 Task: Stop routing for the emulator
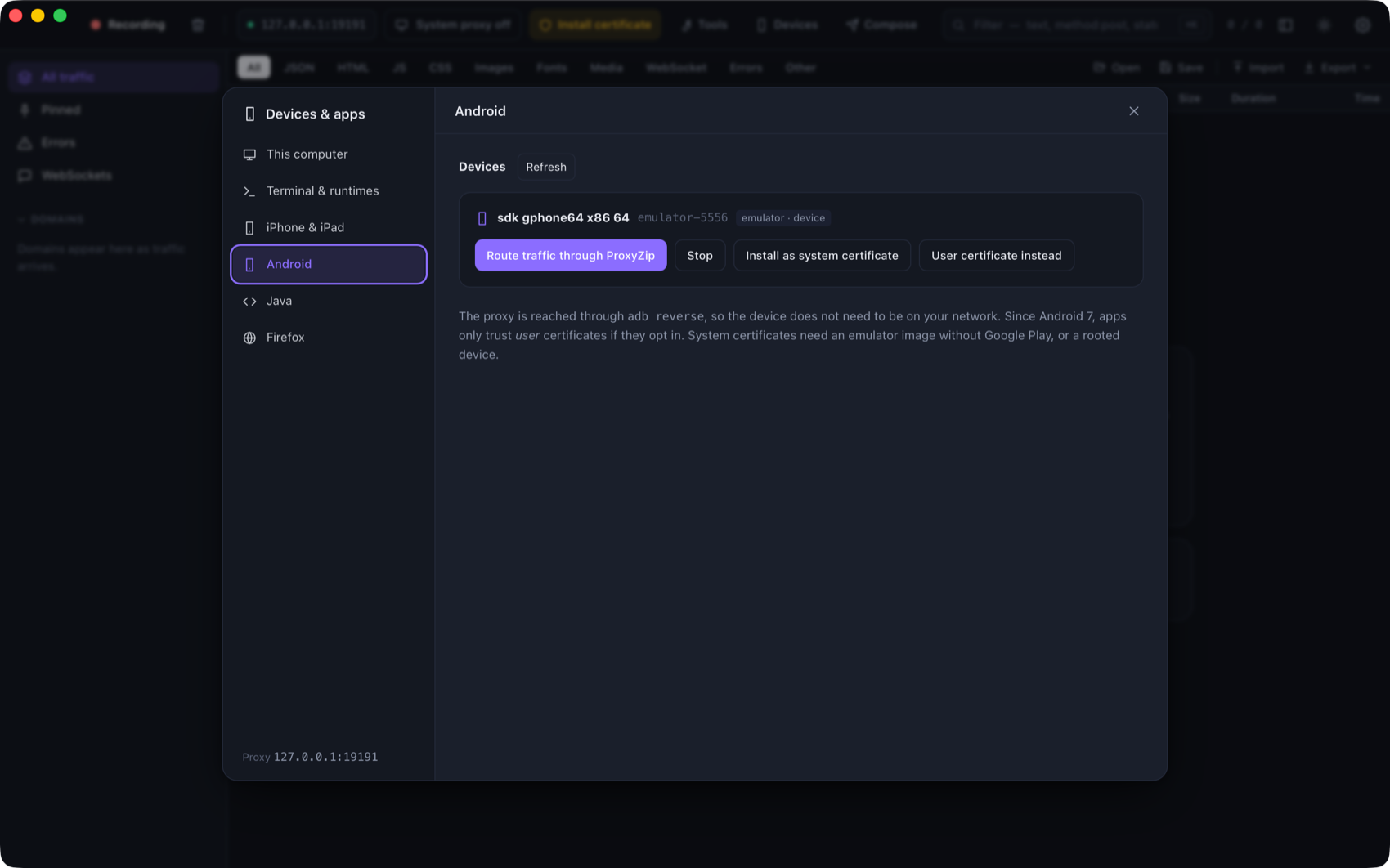pos(700,255)
